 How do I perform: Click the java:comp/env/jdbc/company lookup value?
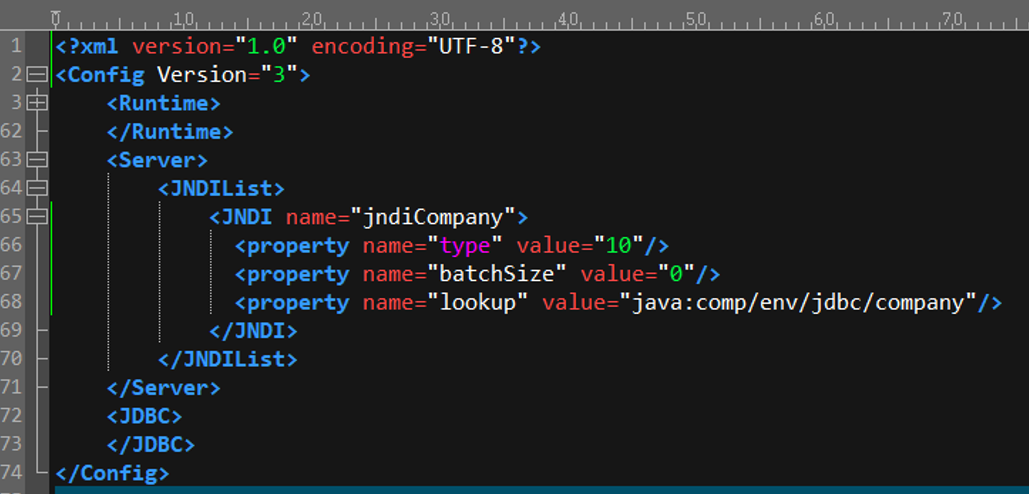[x=798, y=302]
